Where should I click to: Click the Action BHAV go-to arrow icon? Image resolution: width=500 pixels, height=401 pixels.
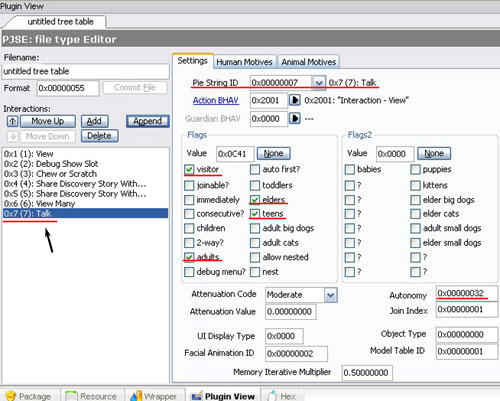click(x=295, y=100)
